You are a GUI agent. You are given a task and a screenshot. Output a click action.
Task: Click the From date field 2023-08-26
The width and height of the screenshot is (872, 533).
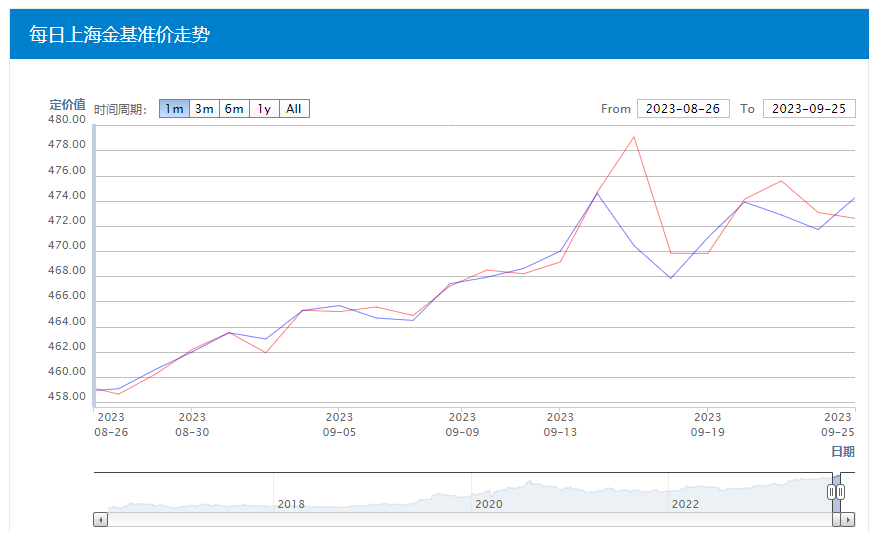coord(683,109)
